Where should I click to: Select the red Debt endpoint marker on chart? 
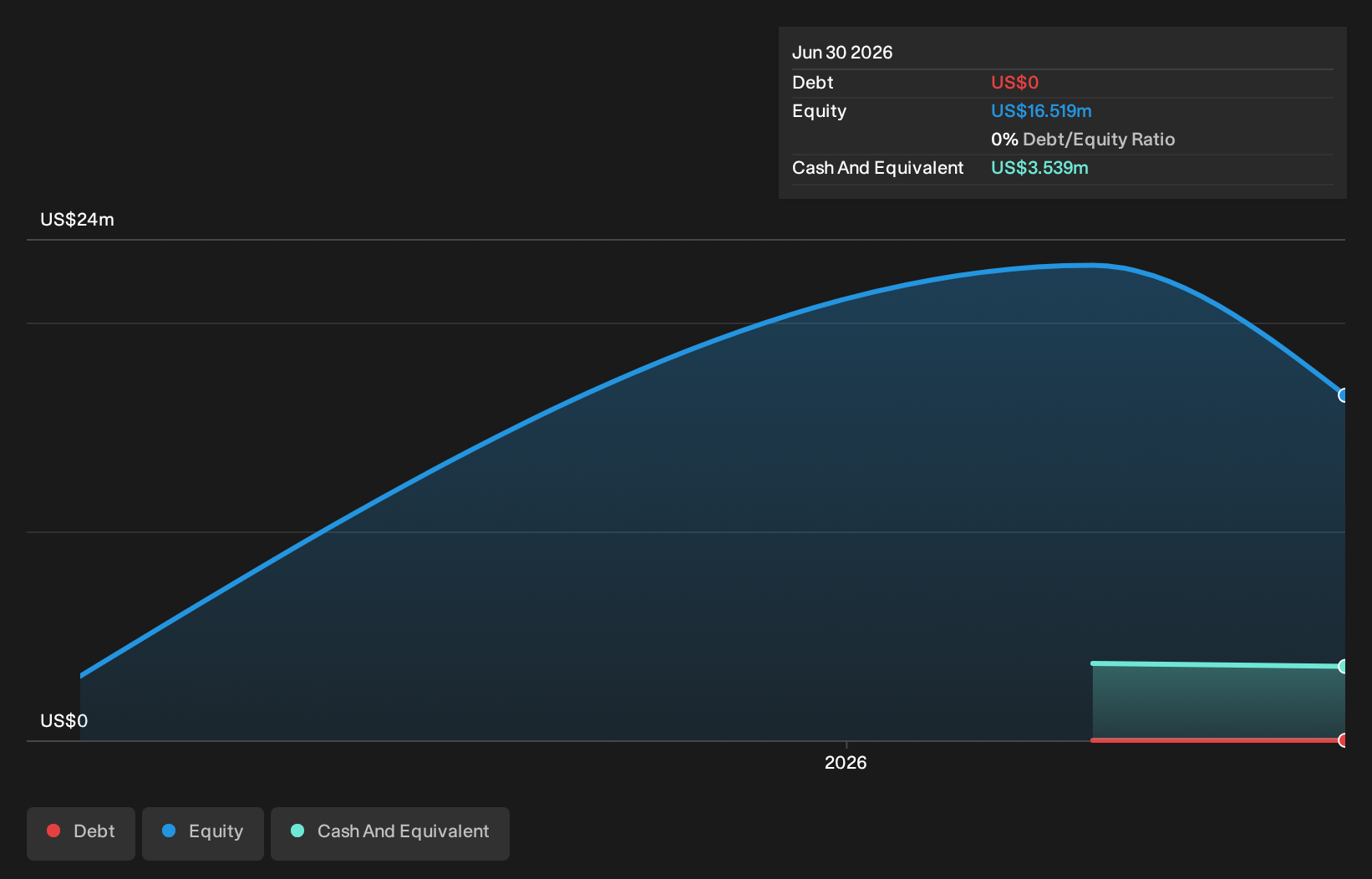coord(1343,740)
